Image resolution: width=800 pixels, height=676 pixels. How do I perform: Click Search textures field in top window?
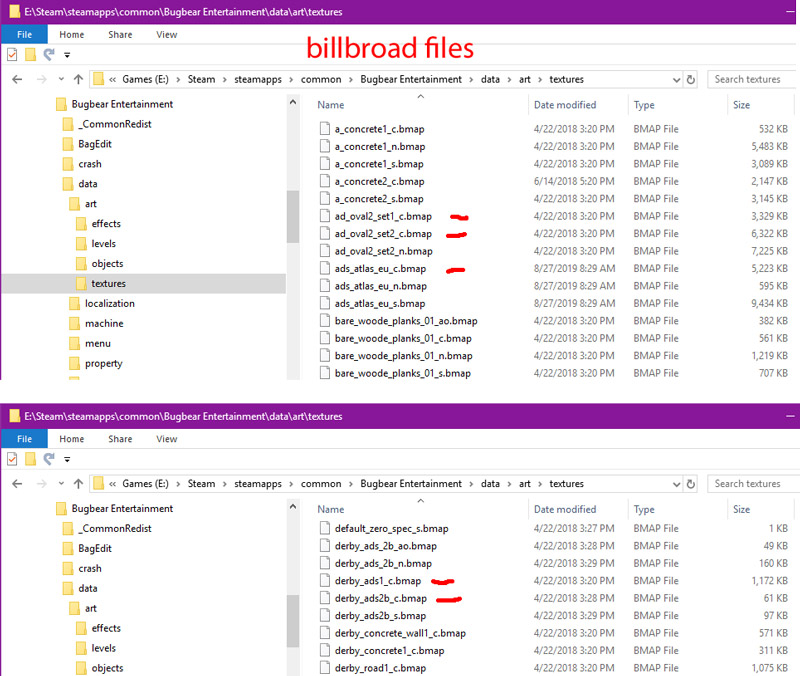click(753, 79)
